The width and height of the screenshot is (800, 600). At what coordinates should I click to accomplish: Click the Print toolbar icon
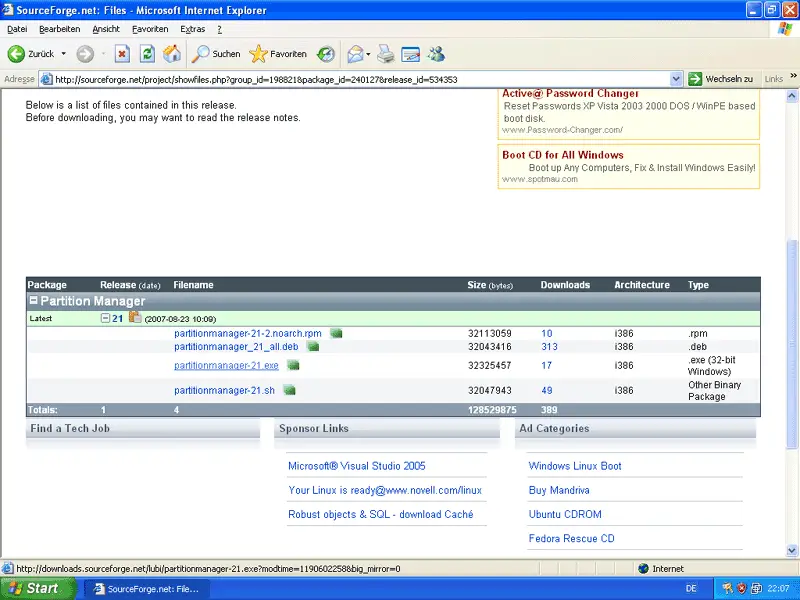pos(385,54)
